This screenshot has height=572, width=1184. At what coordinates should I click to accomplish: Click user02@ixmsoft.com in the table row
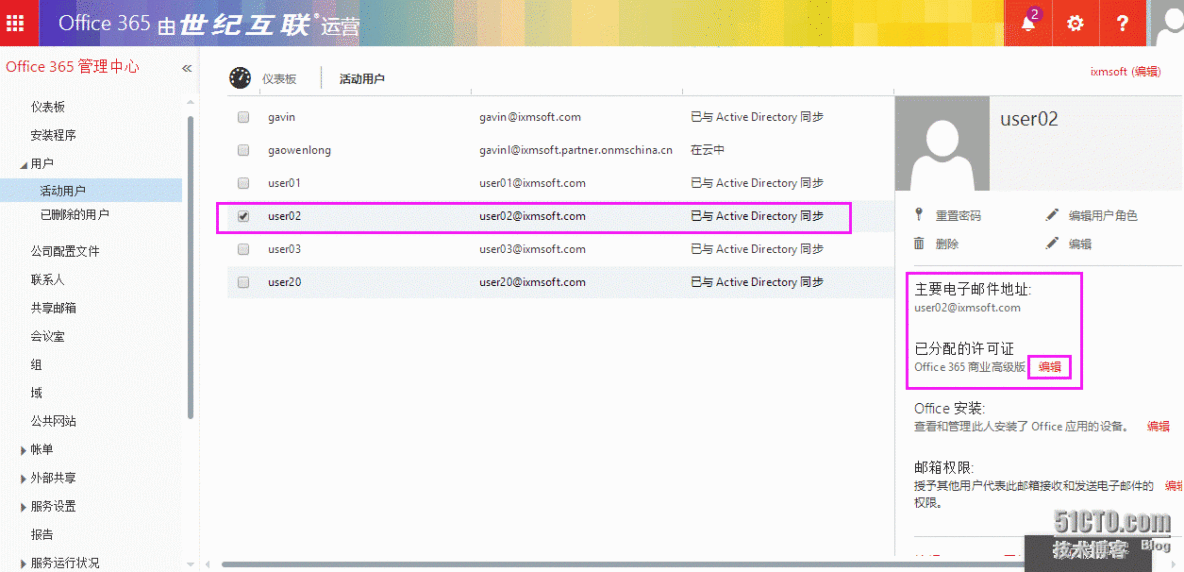tap(532, 216)
